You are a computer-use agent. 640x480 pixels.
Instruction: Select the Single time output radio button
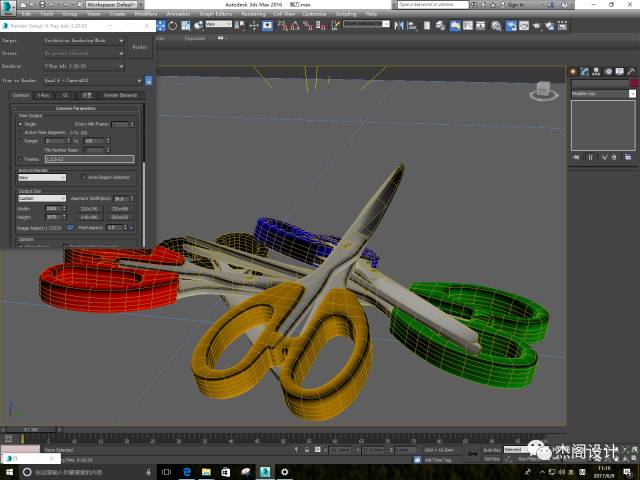click(x=20, y=124)
